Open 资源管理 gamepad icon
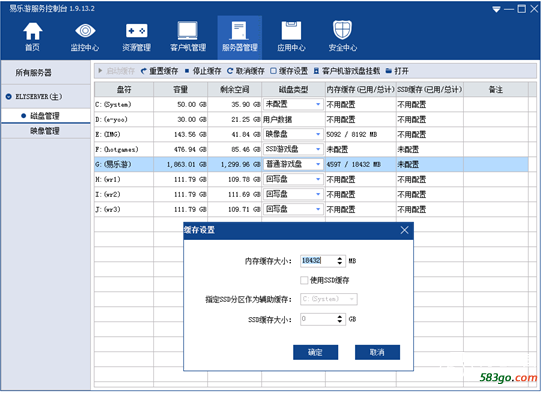Viewport: 543px width, 393px height. click(x=136, y=37)
